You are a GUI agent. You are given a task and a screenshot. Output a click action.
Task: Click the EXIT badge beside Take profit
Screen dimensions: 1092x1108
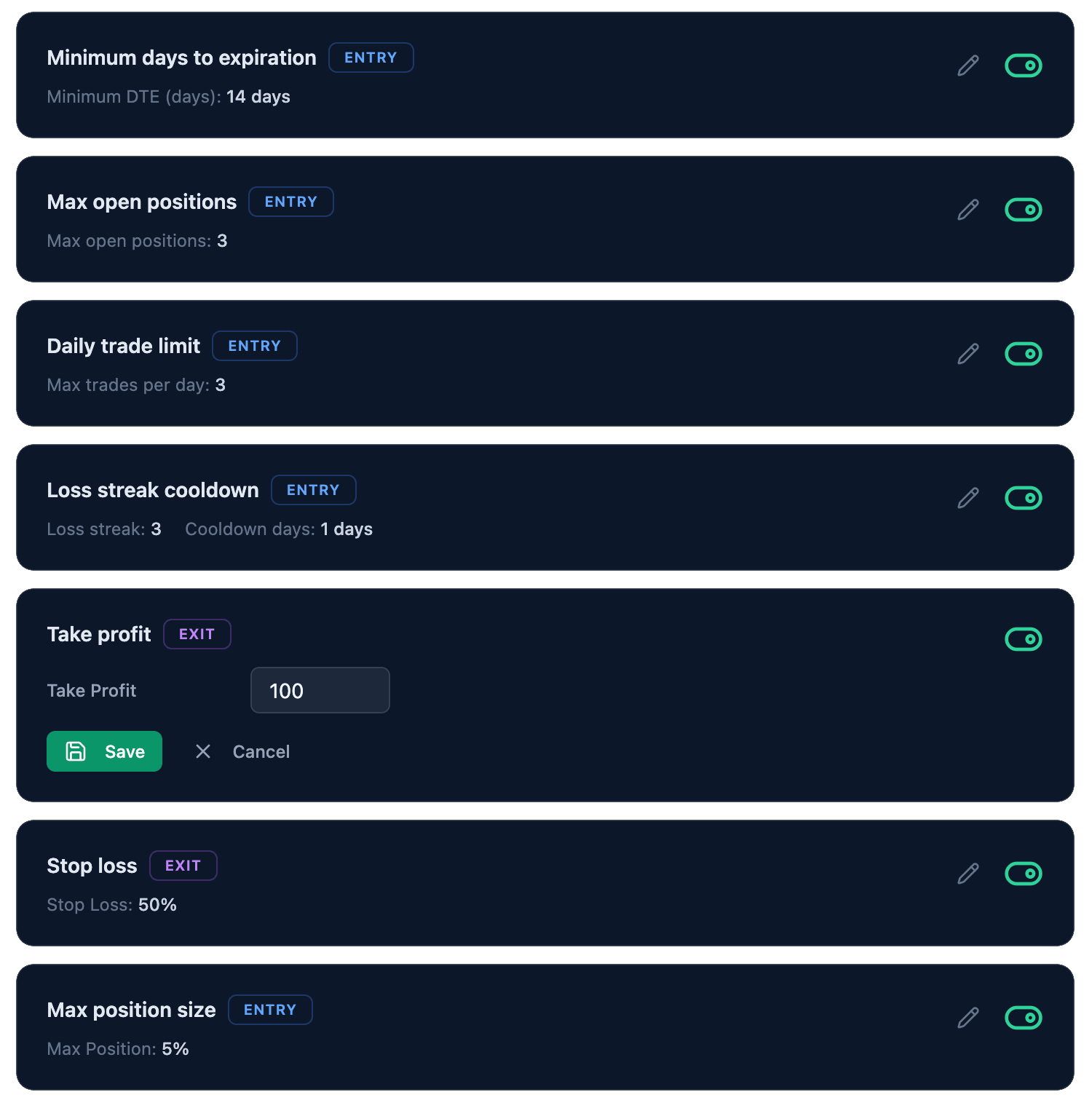[x=197, y=633]
